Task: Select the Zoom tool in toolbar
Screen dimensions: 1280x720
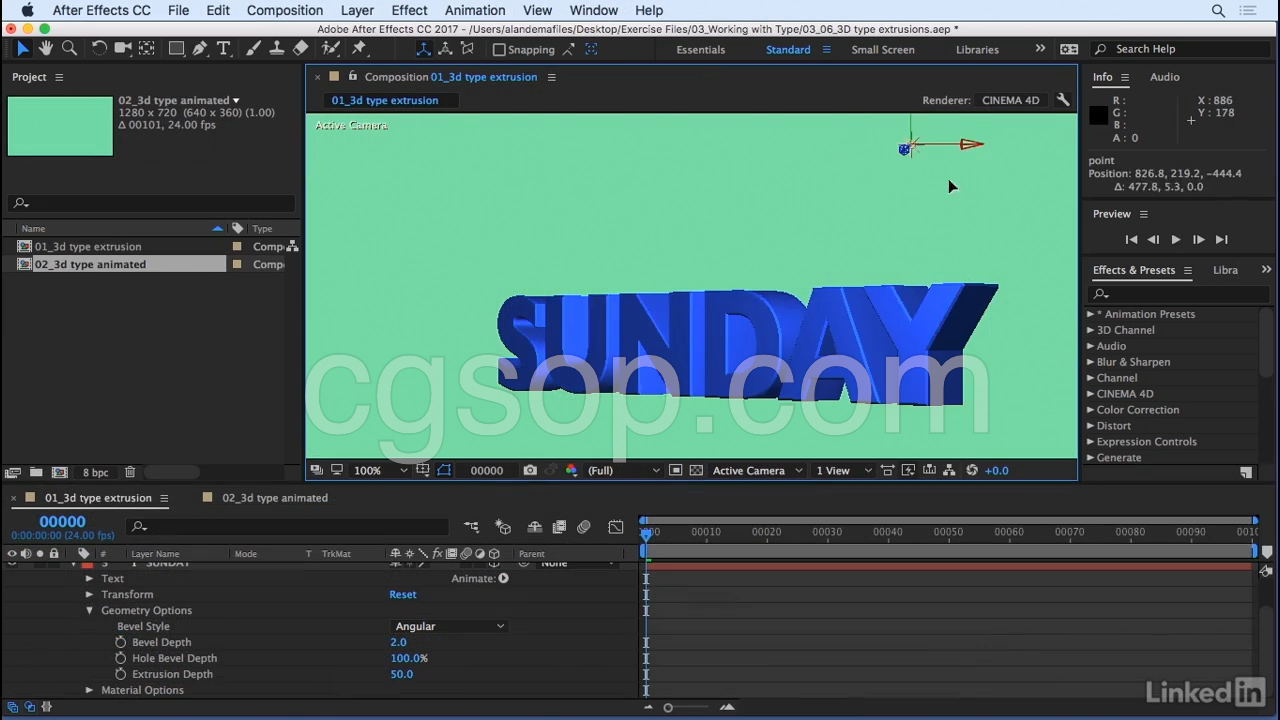Action: pyautogui.click(x=69, y=49)
